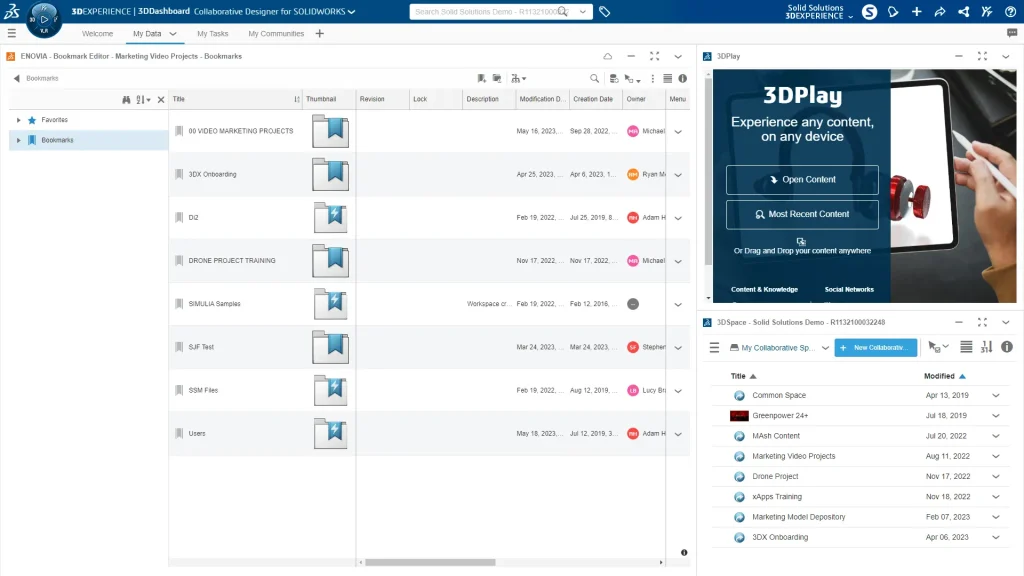The height and width of the screenshot is (576, 1024).
Task: Open the social network share icon
Action: click(963, 12)
